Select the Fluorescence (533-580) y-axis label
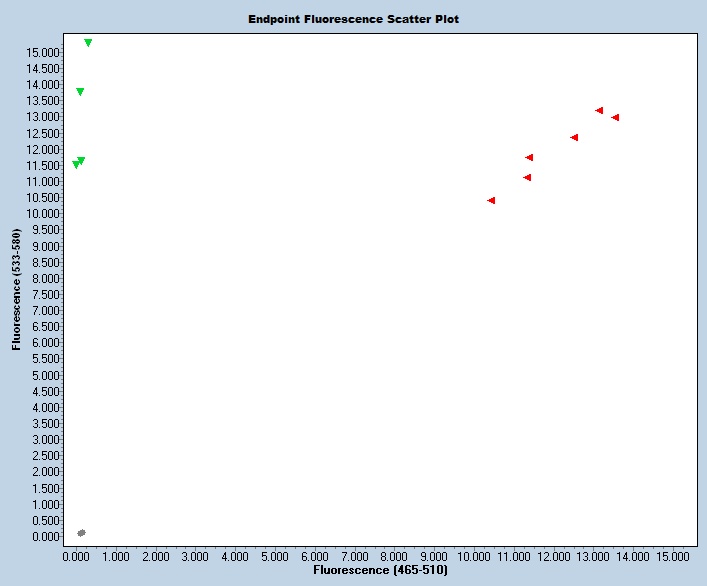Viewport: 707px width, 586px height. pos(16,290)
